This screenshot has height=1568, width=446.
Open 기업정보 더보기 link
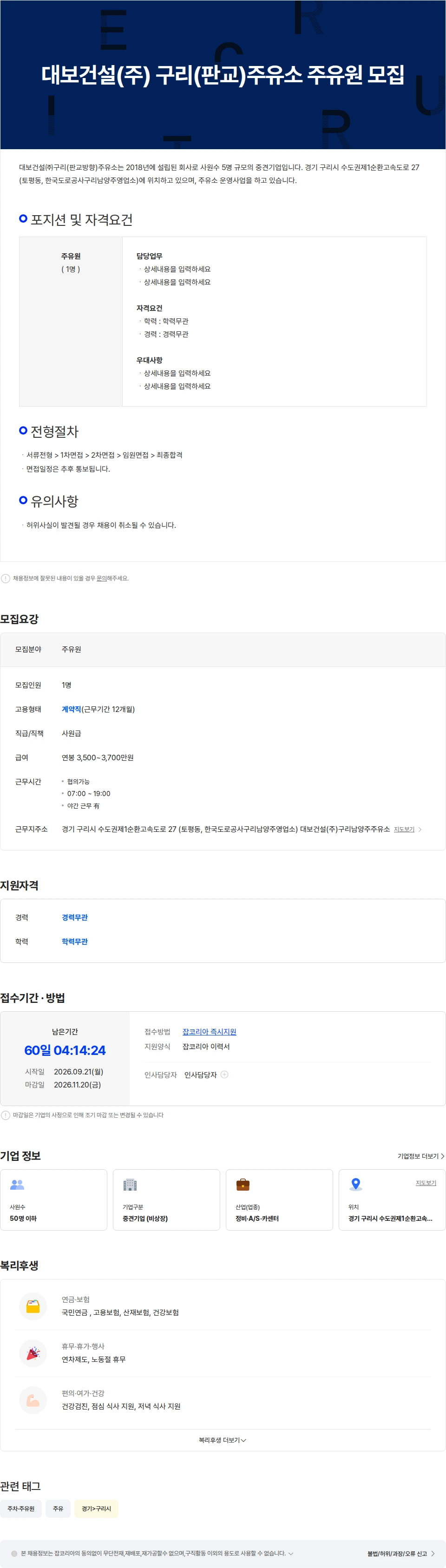(x=421, y=1156)
